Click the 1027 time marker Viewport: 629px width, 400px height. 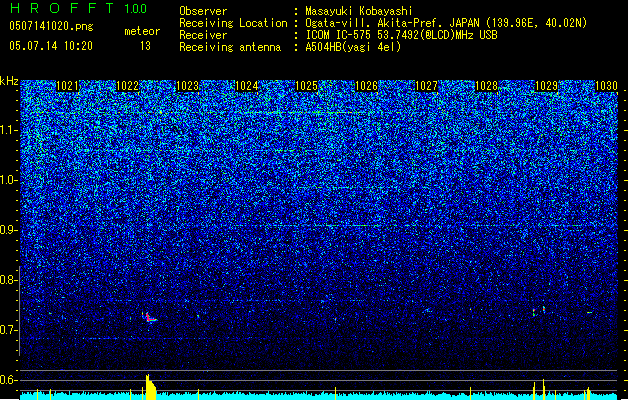tap(426, 86)
